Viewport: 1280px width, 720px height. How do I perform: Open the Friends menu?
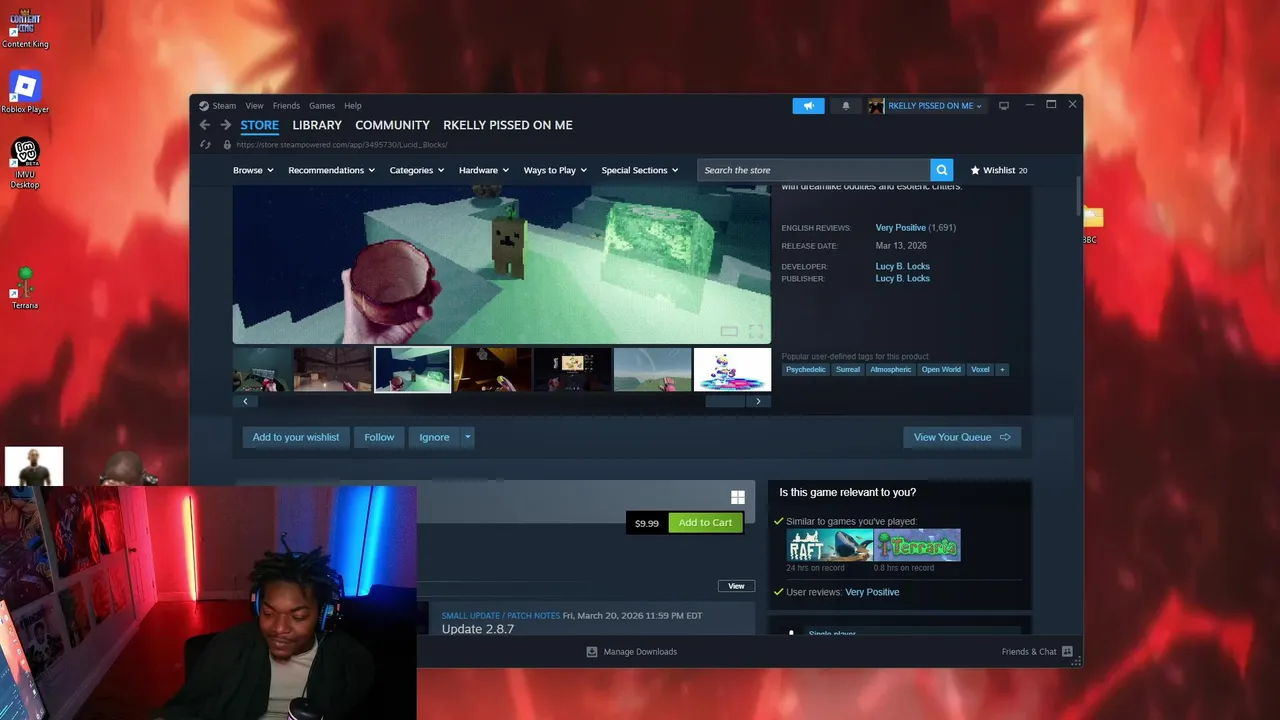[286, 106]
